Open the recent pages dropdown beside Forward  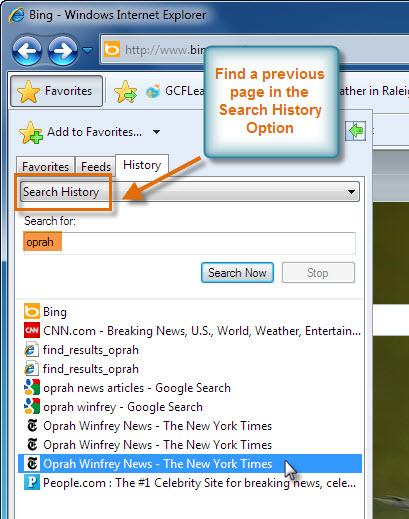point(87,50)
